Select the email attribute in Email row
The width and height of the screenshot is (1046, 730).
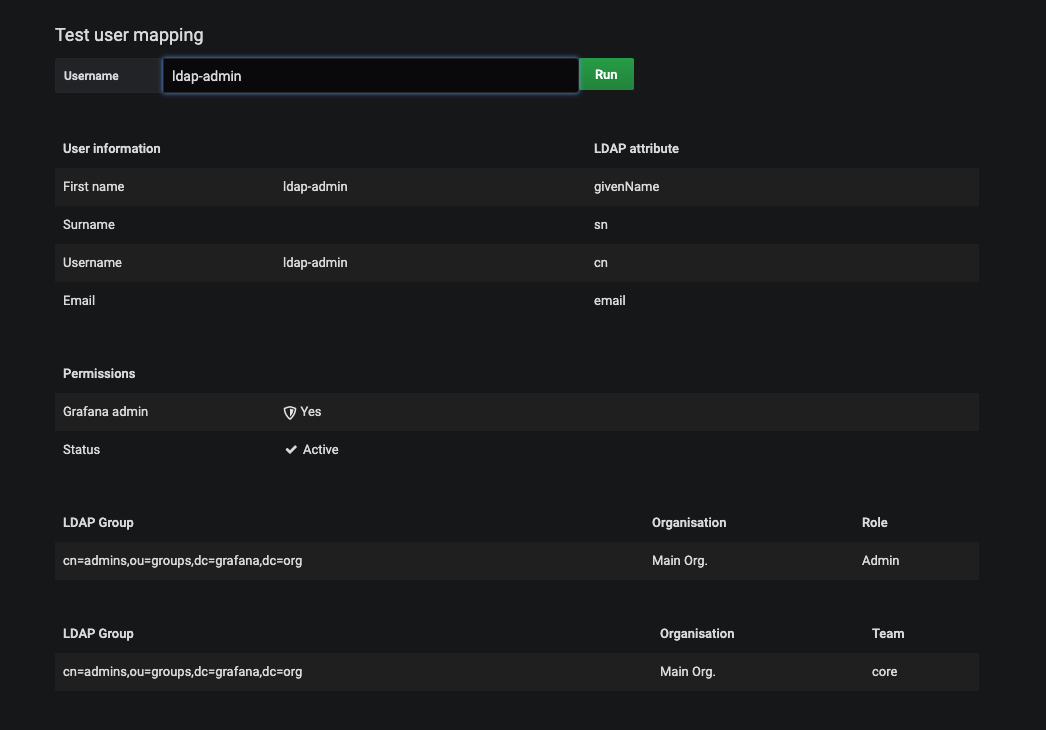(x=609, y=301)
